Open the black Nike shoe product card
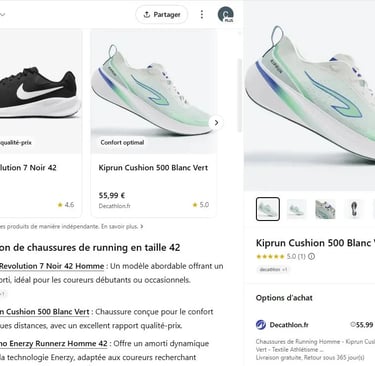The height and width of the screenshot is (366, 375). tap(40, 123)
